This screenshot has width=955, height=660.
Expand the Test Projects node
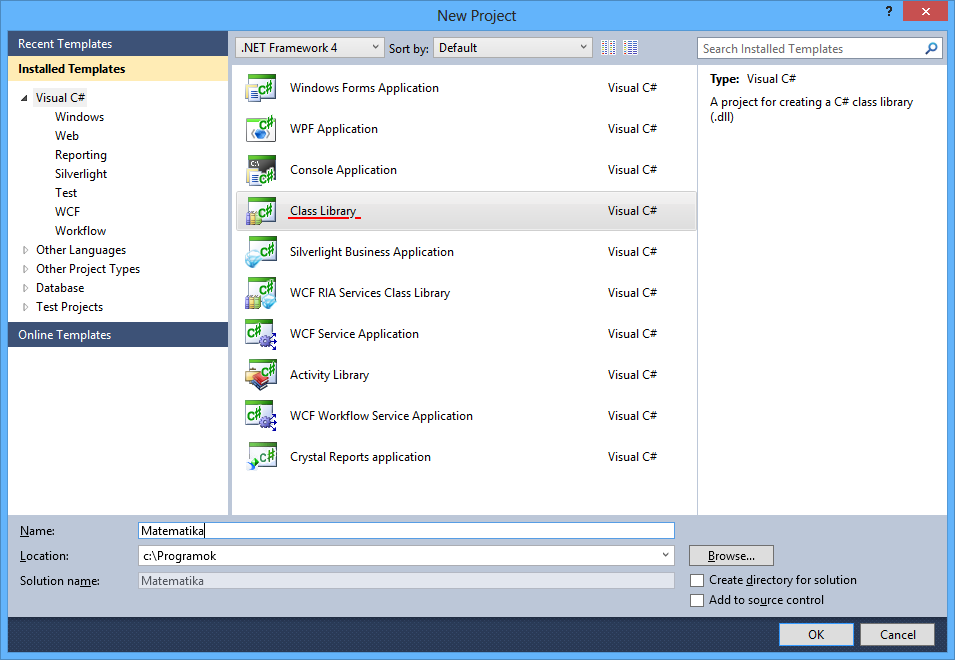pyautogui.click(x=25, y=307)
